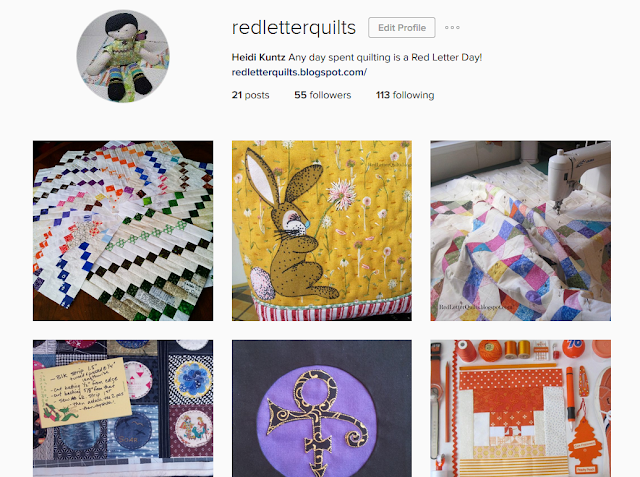
Task: Open the redletterquilts.blogspot.com link
Action: (x=299, y=72)
